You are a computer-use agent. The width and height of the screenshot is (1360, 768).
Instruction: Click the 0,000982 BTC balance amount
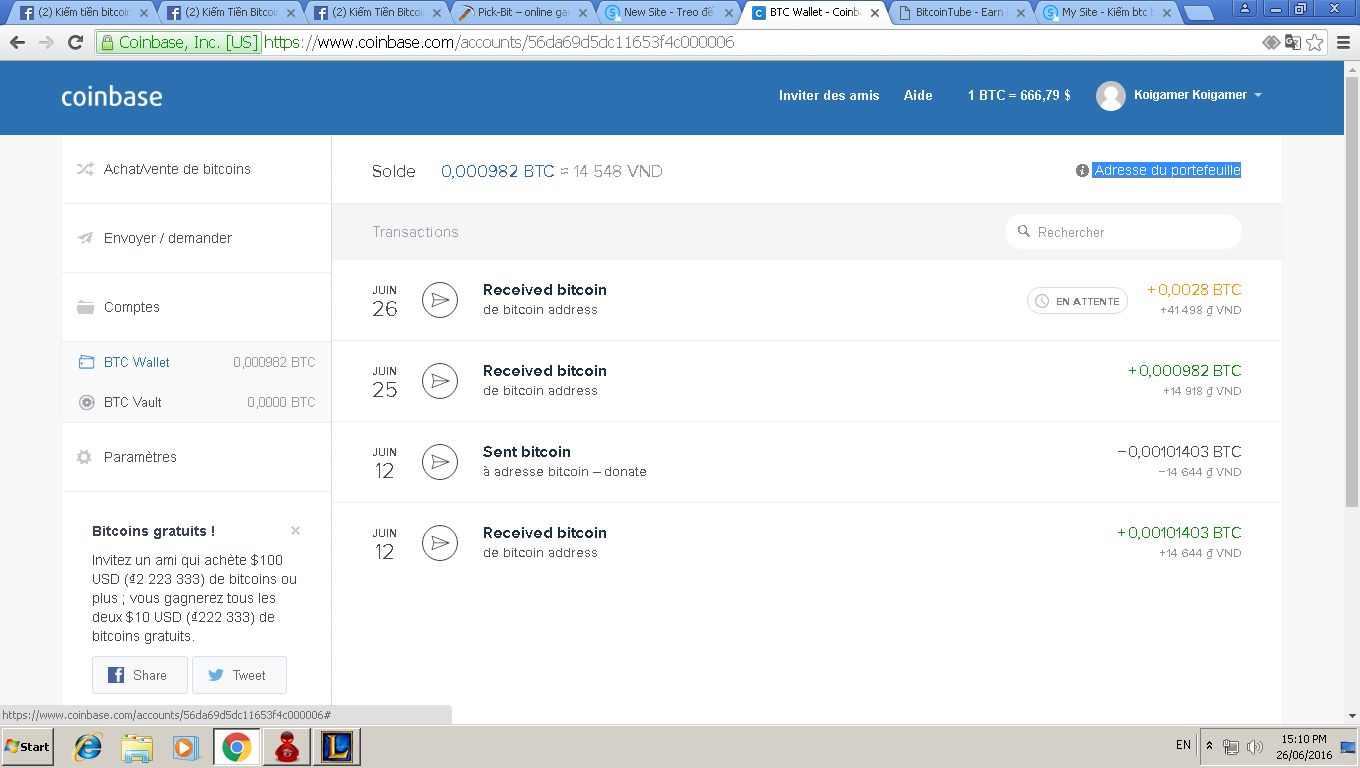(x=498, y=171)
